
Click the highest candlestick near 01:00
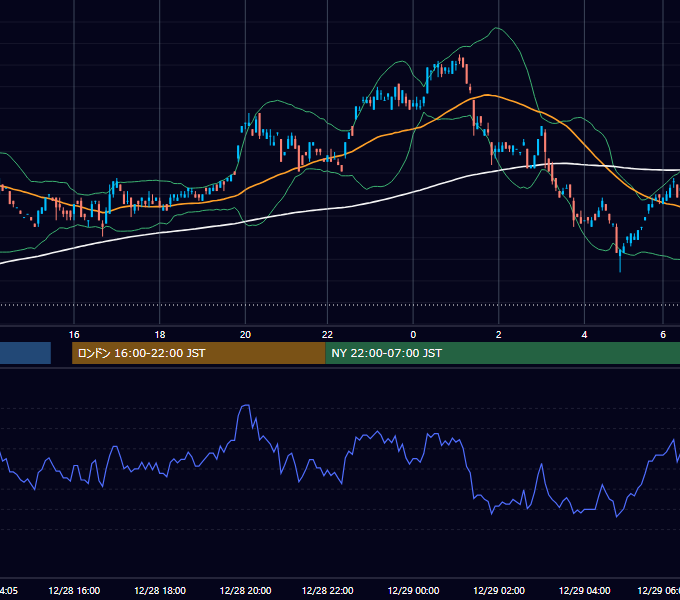point(459,59)
